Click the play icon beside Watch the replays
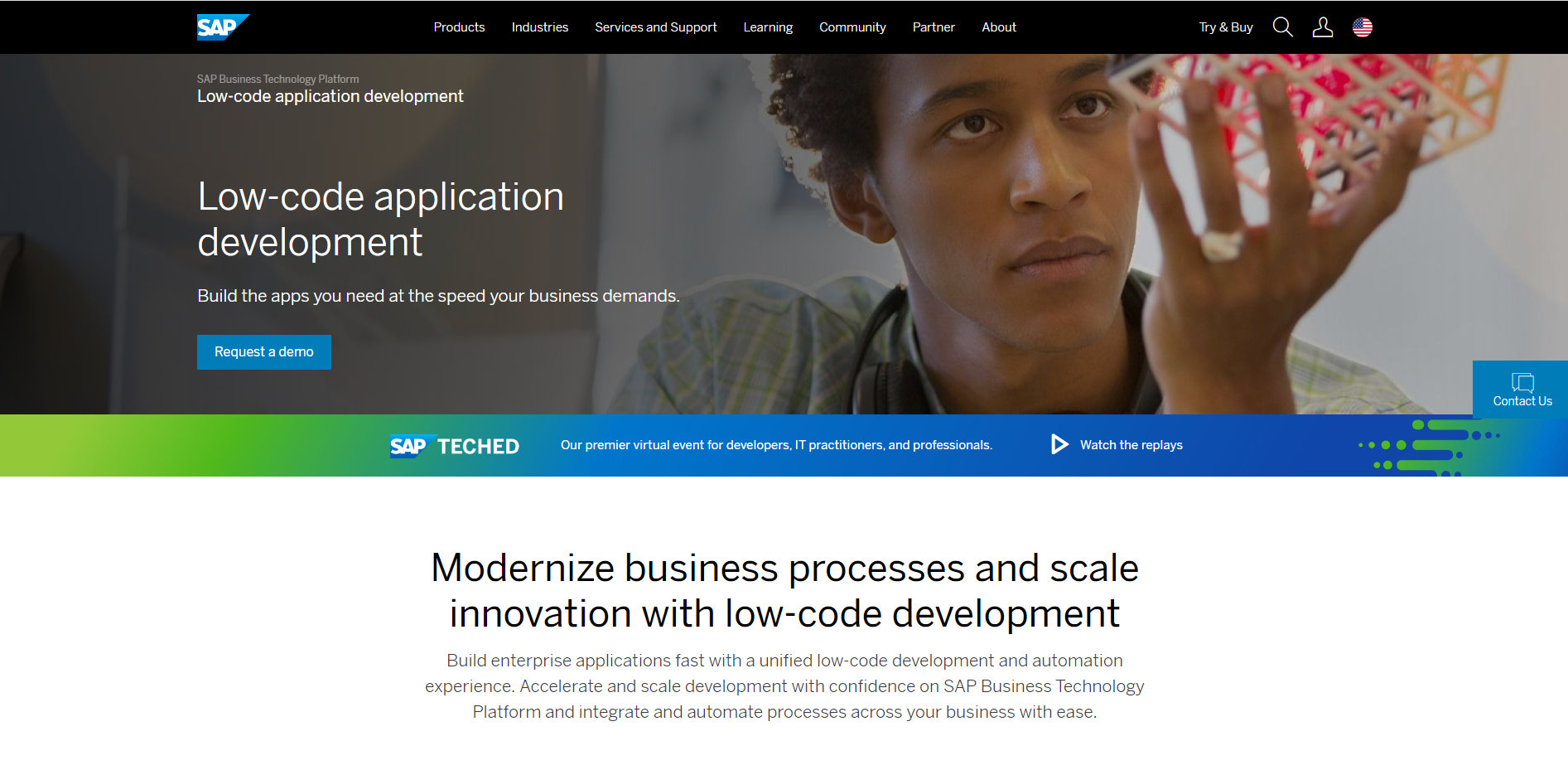1568x770 pixels. pyautogui.click(x=1059, y=444)
